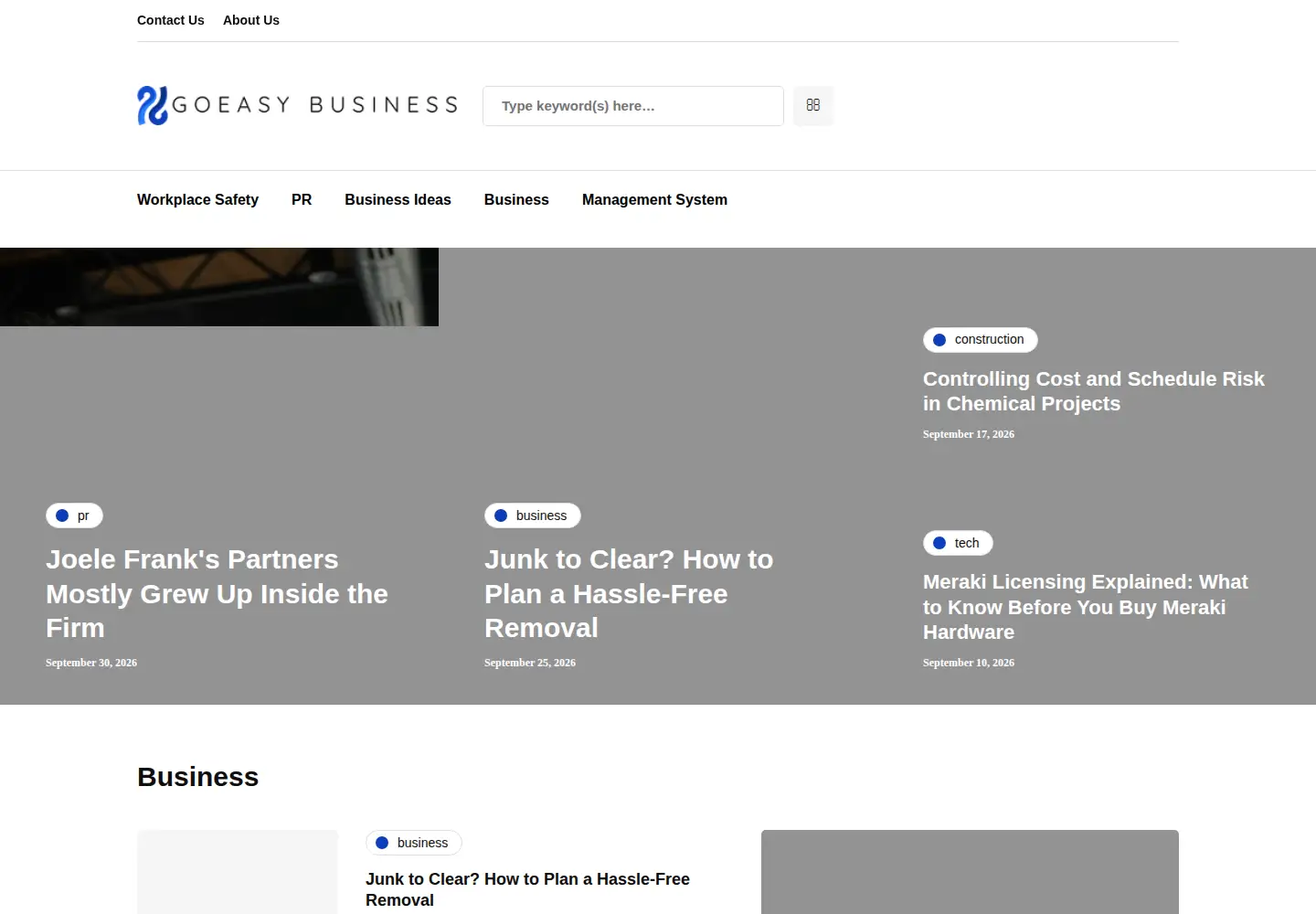Click the pr category tag
This screenshot has width=1316, height=914.
pyautogui.click(x=74, y=515)
